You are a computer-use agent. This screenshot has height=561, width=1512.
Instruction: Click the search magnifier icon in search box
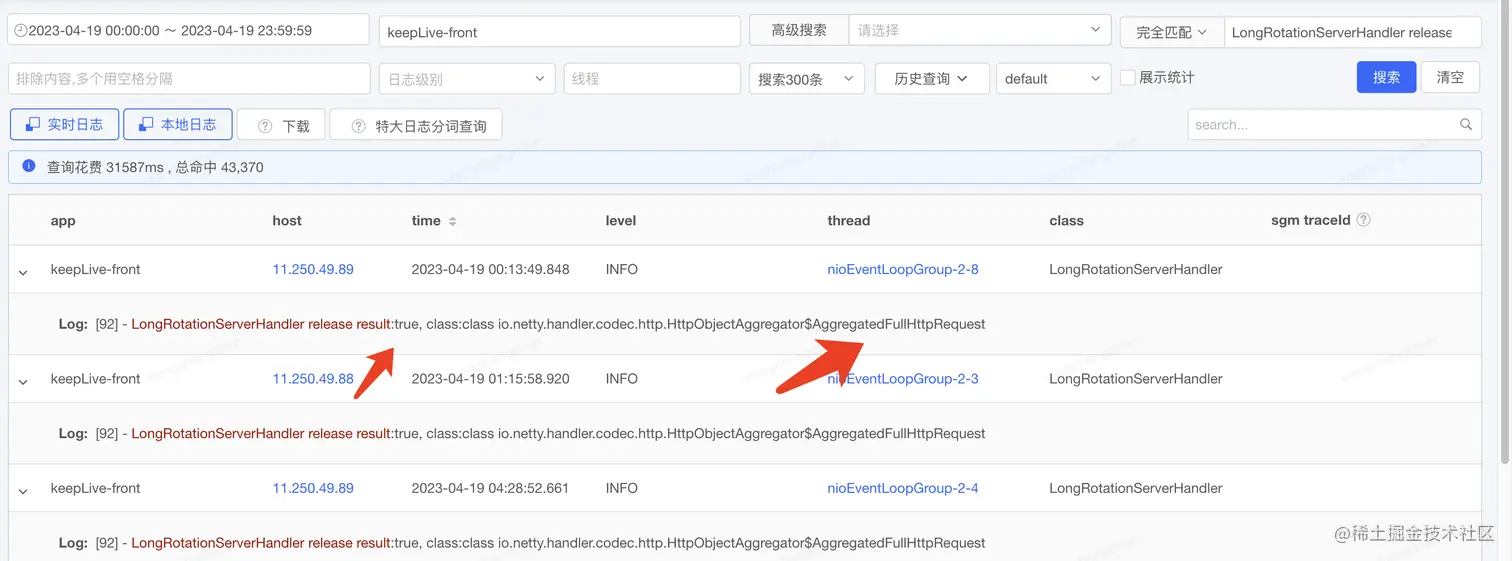click(x=1465, y=125)
